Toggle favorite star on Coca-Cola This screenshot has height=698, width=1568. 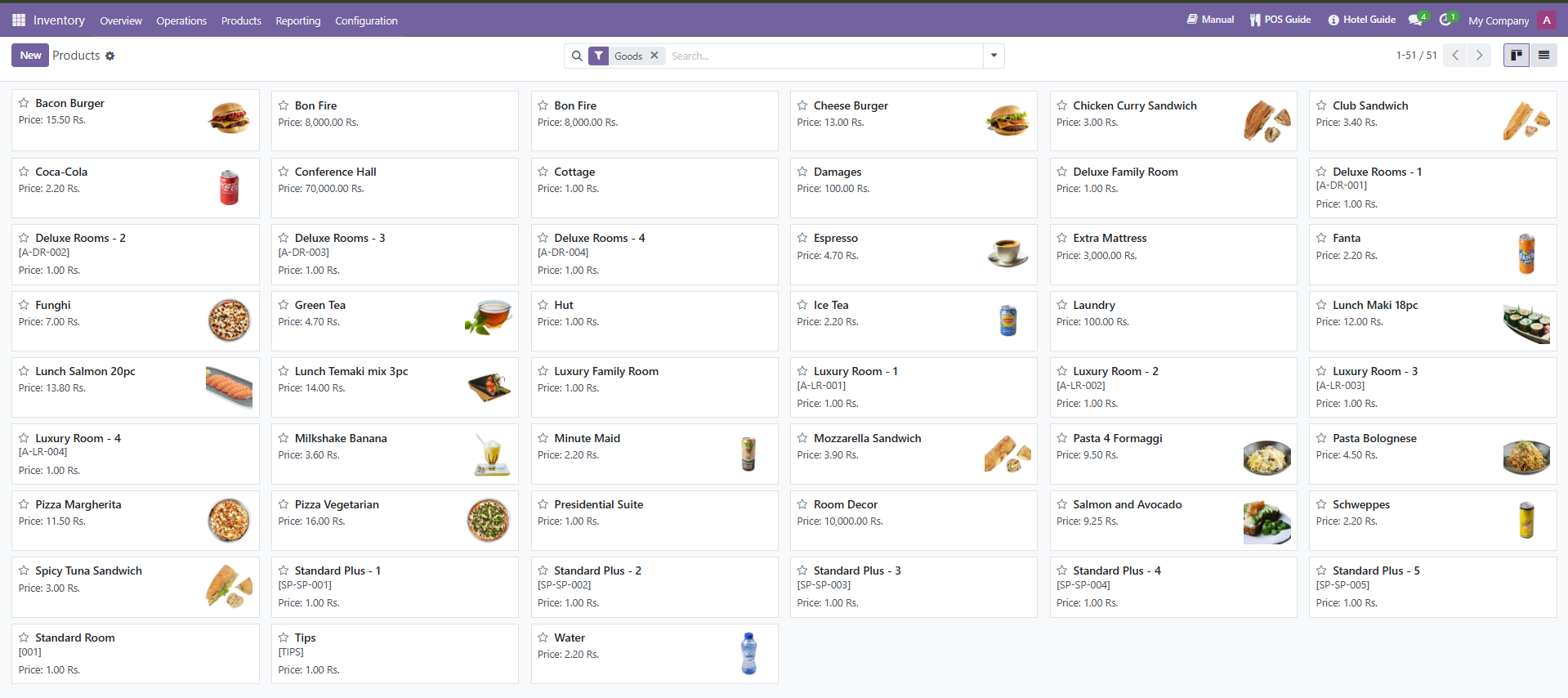[25, 172]
